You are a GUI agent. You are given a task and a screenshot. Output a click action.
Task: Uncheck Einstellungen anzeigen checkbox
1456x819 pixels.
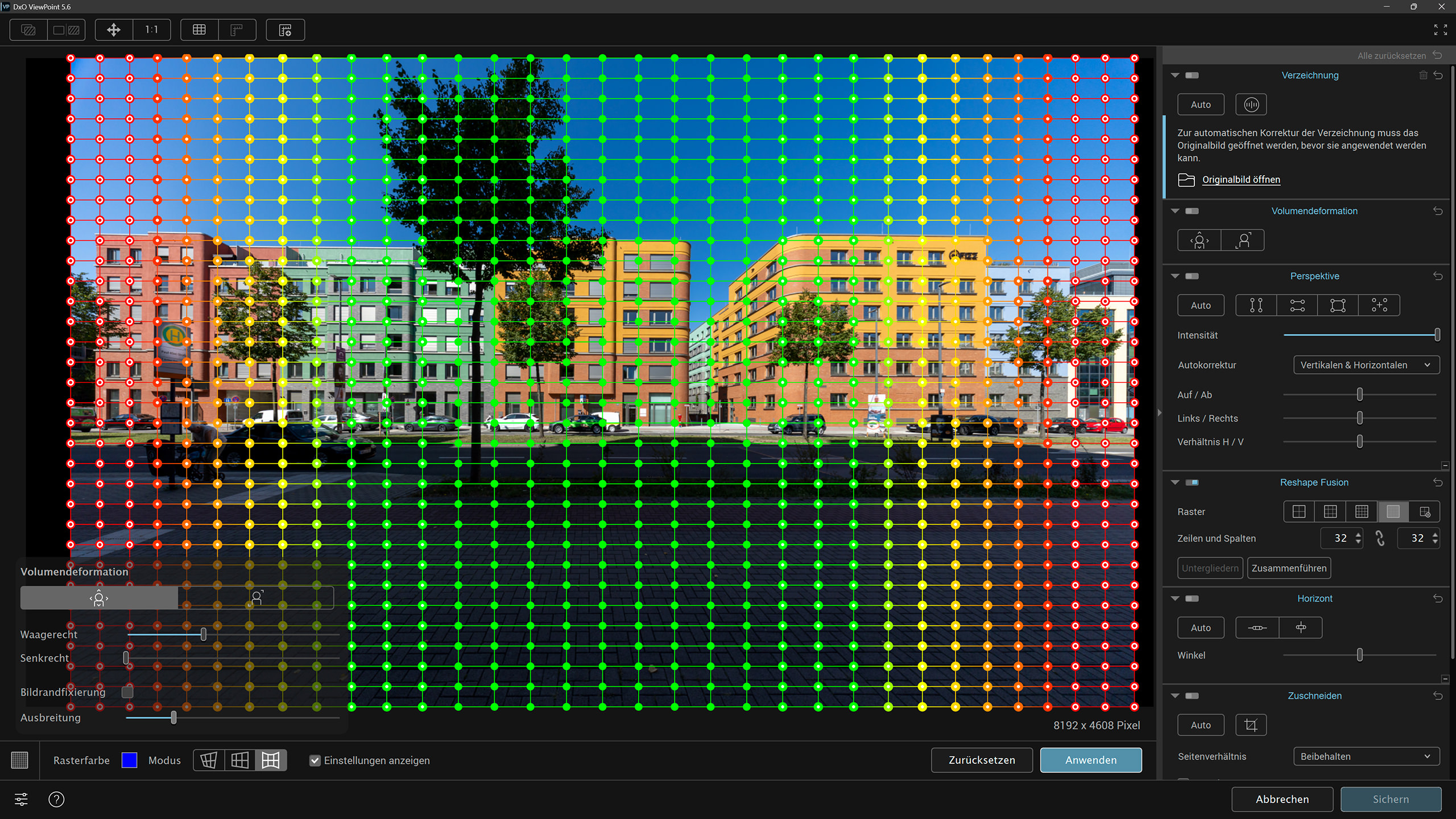coord(315,760)
